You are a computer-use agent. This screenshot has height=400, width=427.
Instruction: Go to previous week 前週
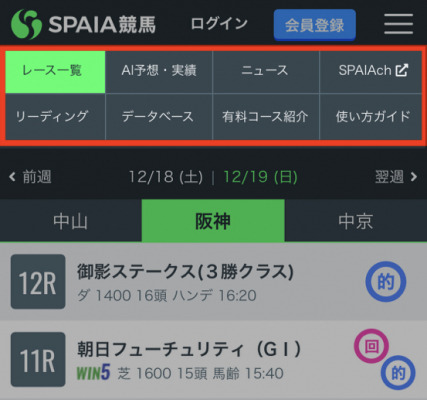(x=30, y=177)
